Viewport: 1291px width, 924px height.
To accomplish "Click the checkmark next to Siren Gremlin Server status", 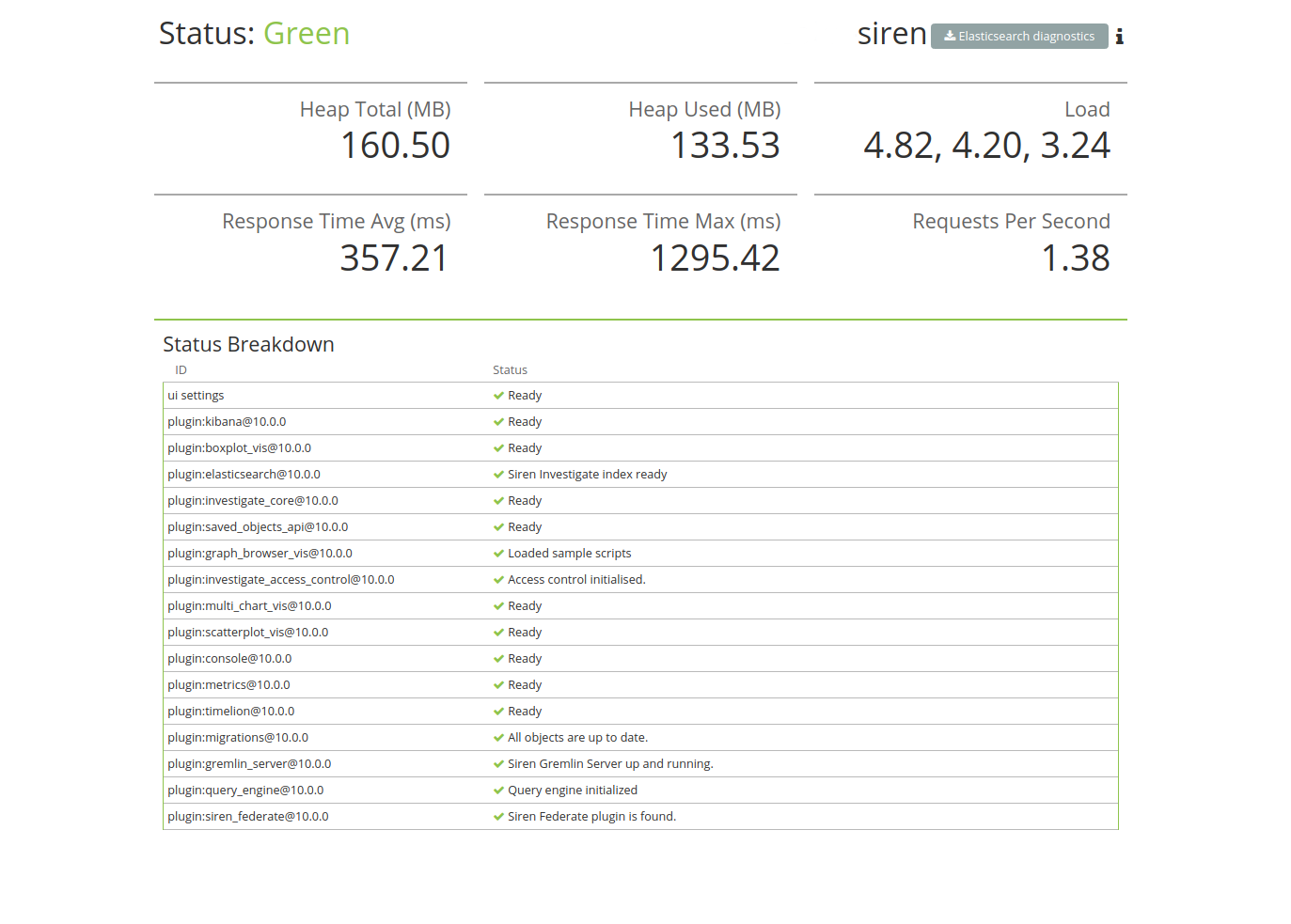I will tap(497, 763).
